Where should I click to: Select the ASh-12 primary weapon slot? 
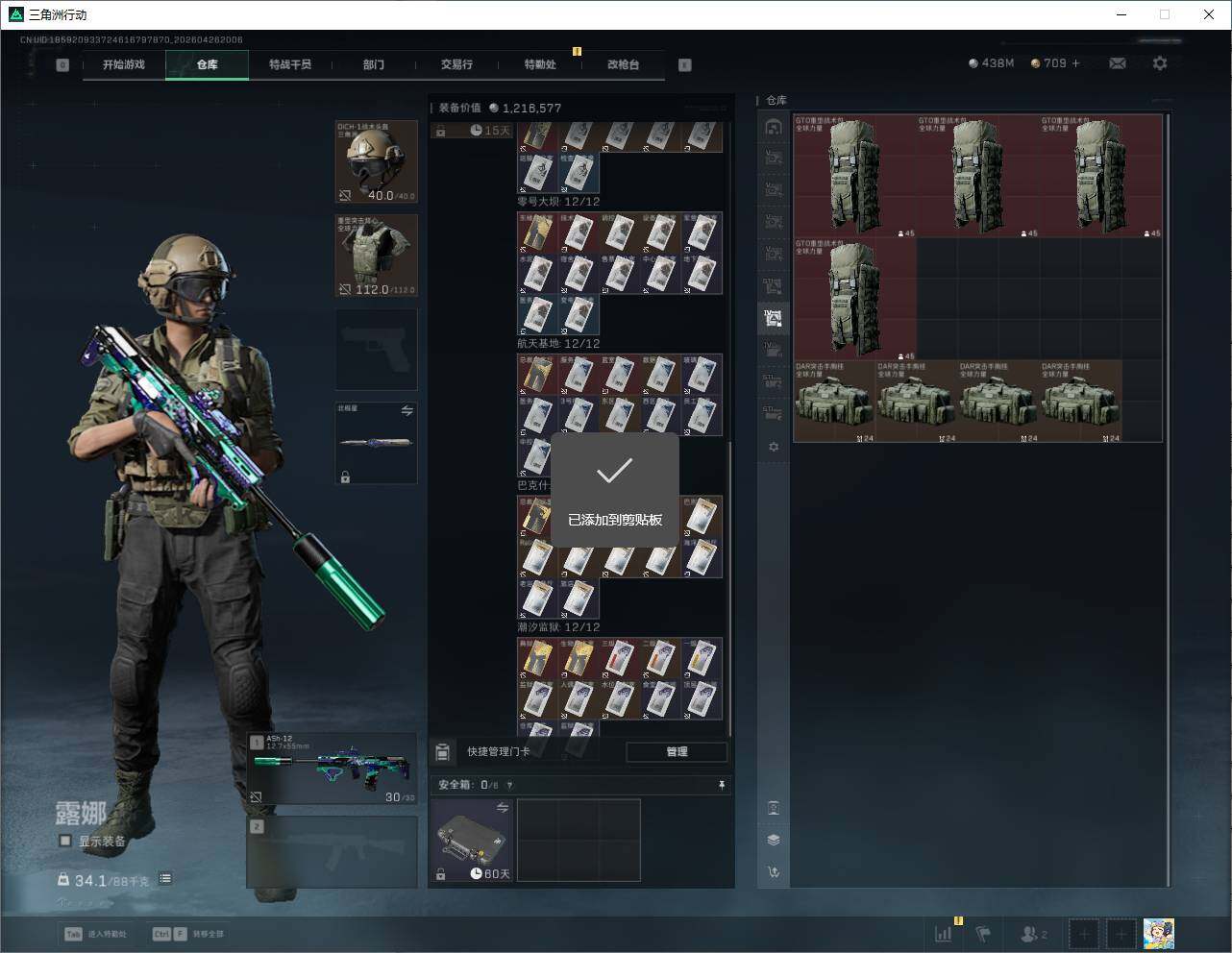point(333,770)
